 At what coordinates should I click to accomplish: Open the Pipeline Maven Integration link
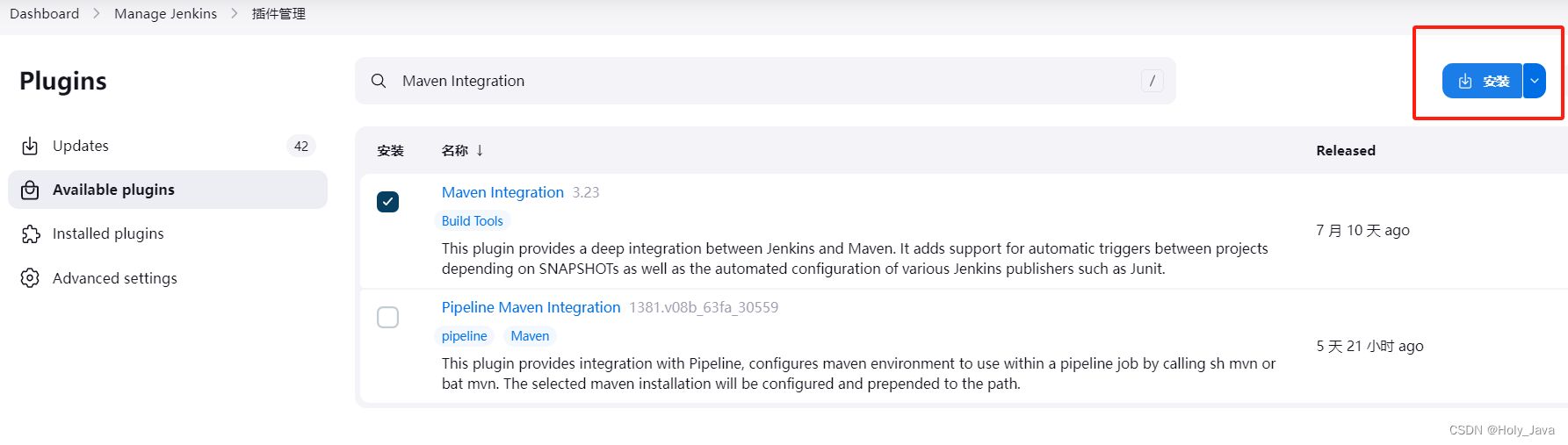tap(531, 307)
